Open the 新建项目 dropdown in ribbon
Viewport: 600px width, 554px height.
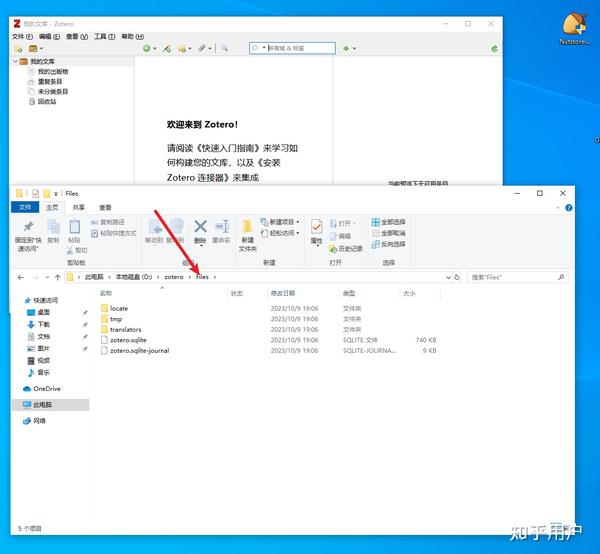(x=280, y=222)
